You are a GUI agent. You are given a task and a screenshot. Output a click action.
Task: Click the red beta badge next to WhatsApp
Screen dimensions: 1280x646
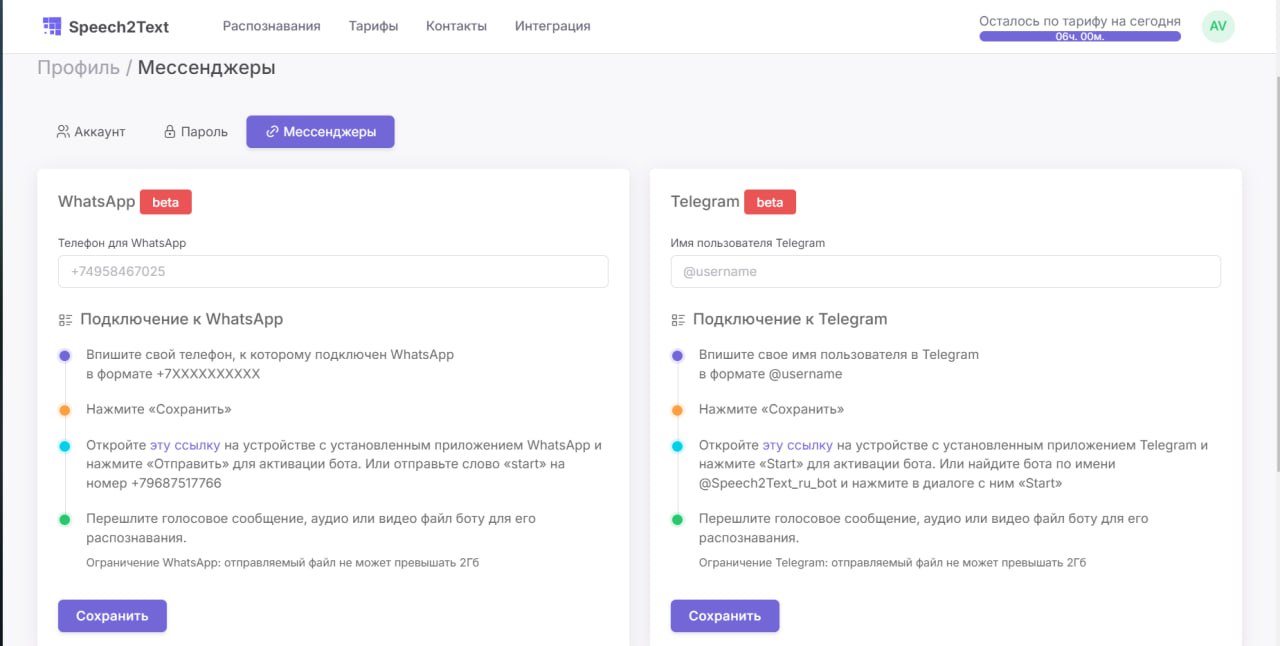pyautogui.click(x=165, y=202)
